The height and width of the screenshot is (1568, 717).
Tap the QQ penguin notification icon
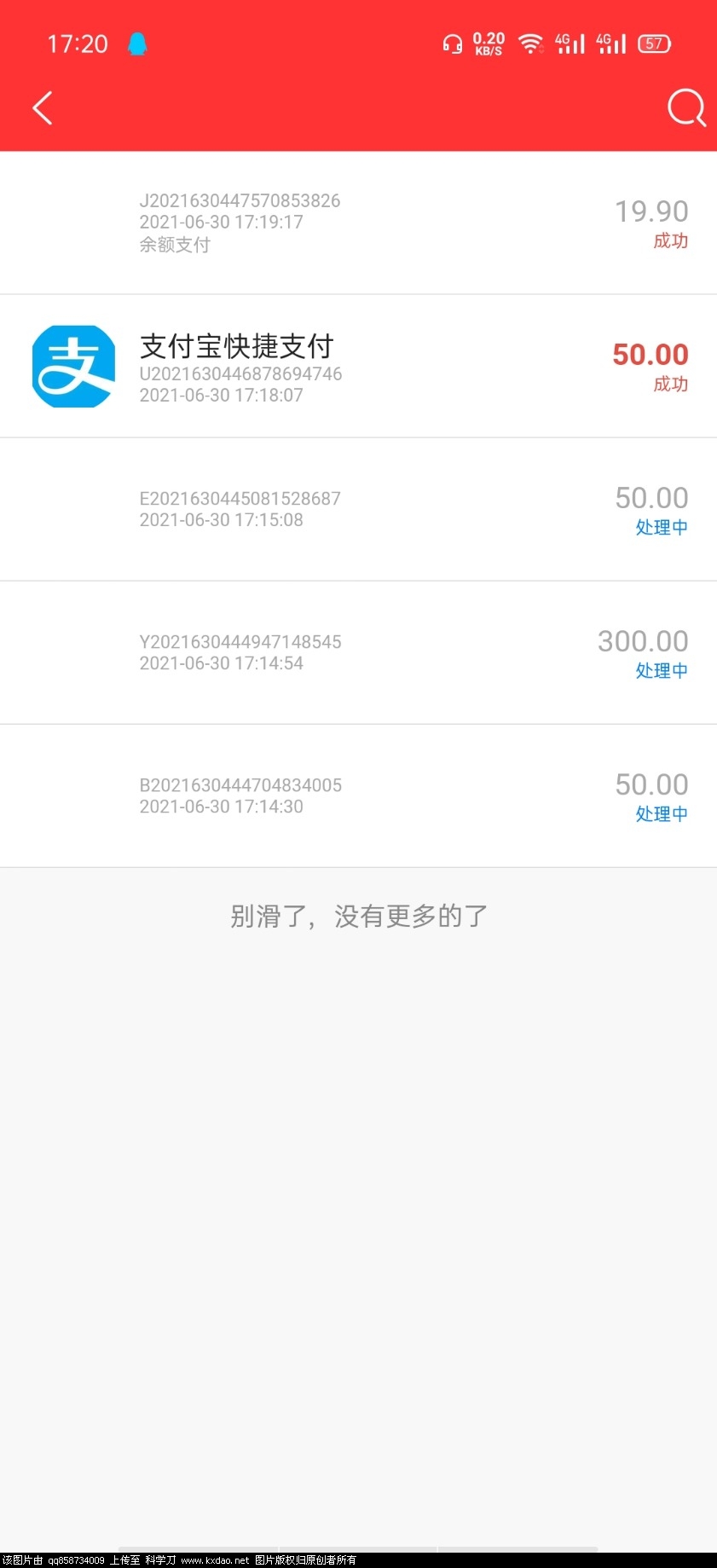137,43
